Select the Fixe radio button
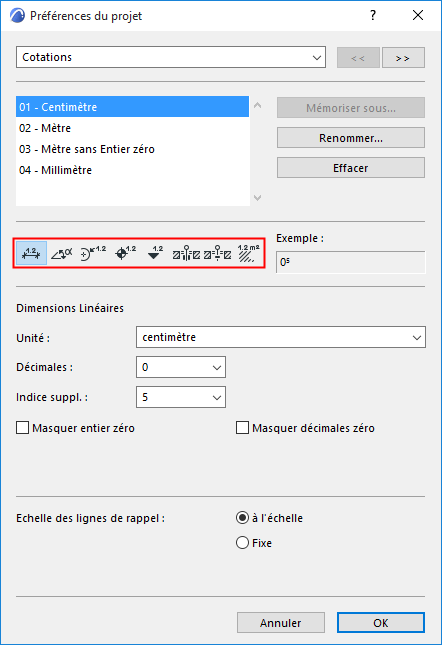Image resolution: width=442 pixels, height=645 pixels. pyautogui.click(x=243, y=543)
